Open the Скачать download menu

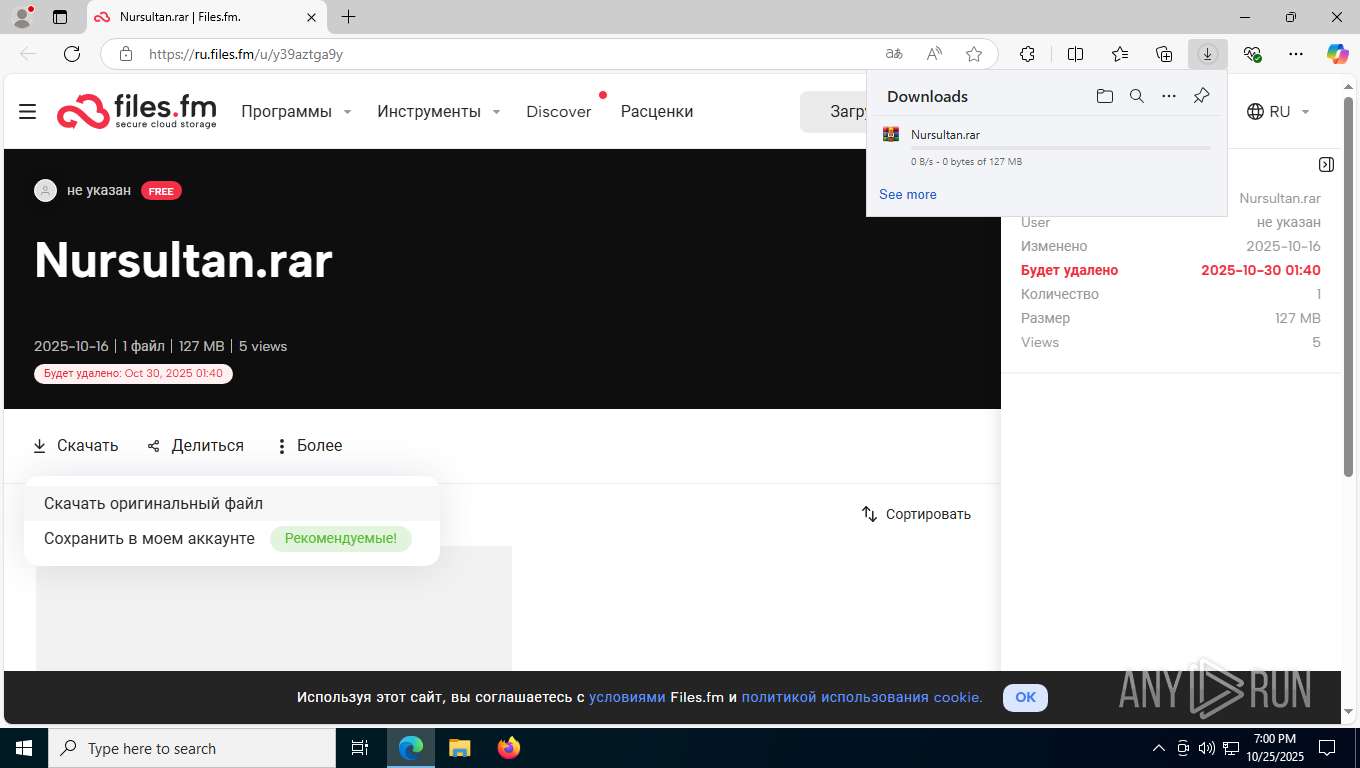pos(76,446)
